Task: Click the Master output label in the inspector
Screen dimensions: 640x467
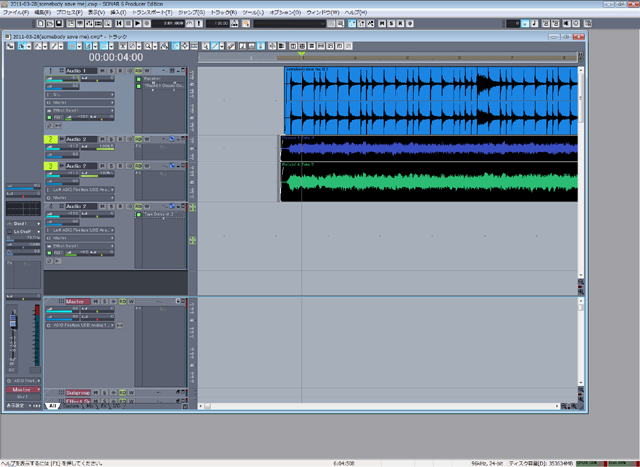Action: (x=23, y=389)
